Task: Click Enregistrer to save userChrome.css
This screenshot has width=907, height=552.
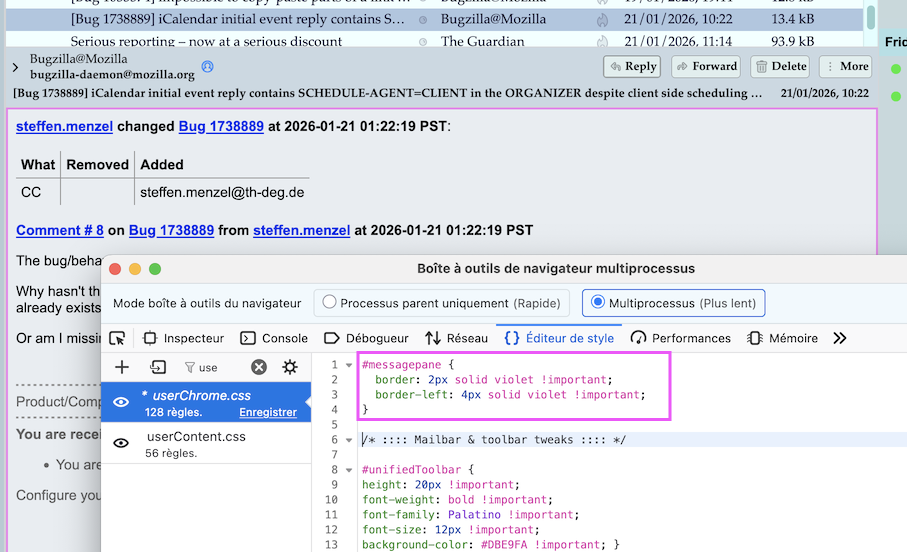Action: (x=267, y=412)
